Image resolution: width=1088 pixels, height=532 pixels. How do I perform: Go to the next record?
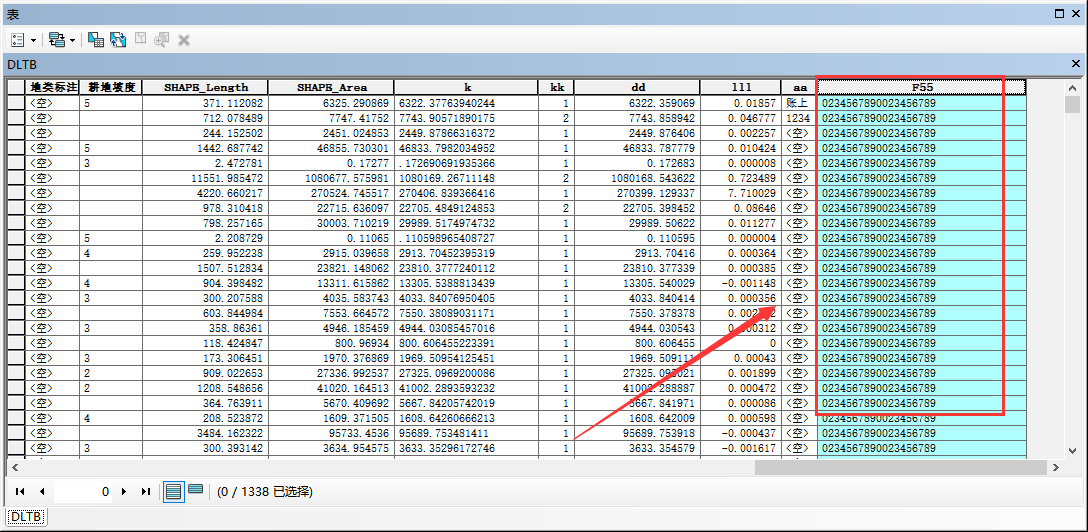[x=124, y=492]
